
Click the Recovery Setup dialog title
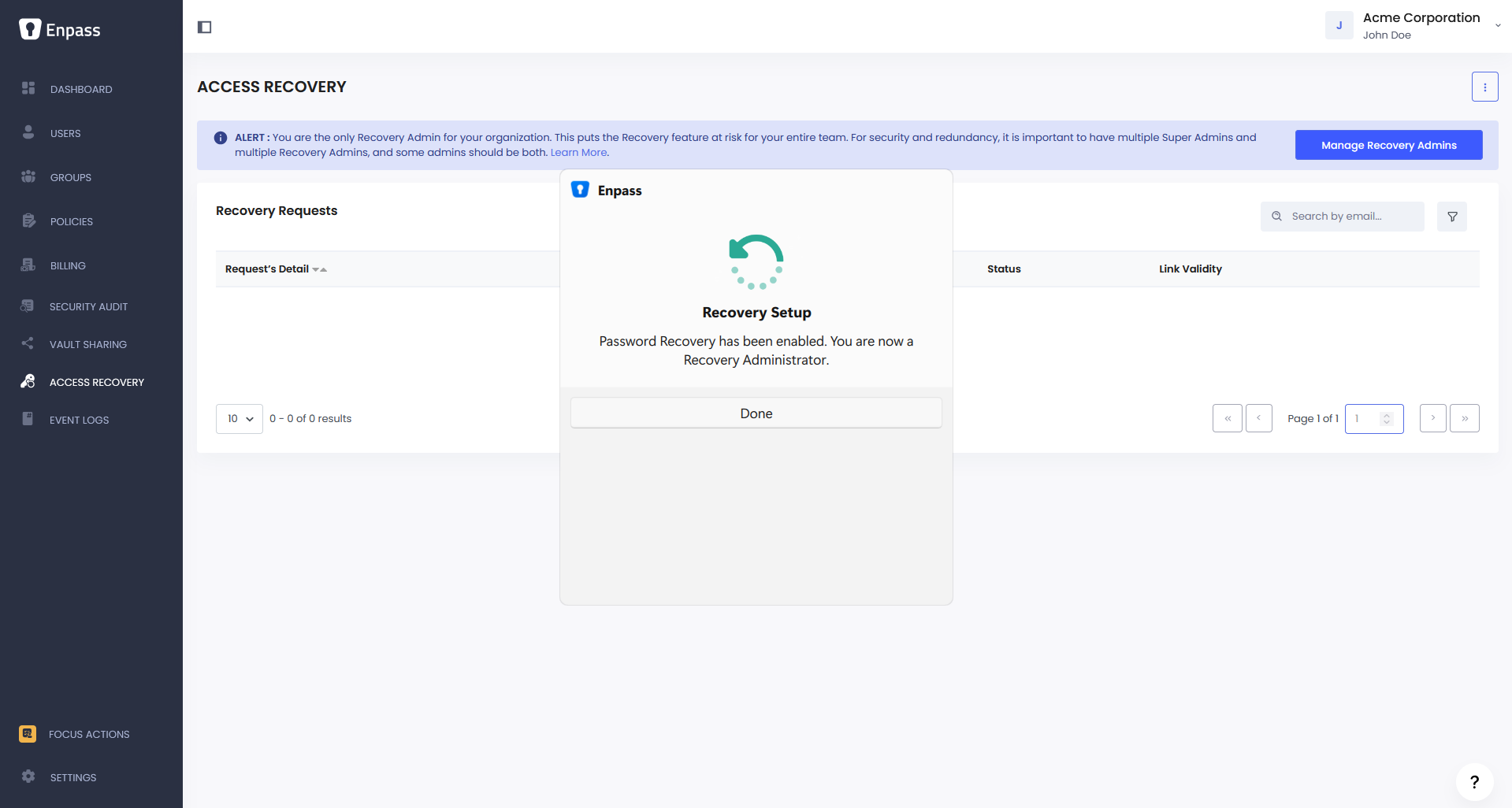[x=756, y=313]
